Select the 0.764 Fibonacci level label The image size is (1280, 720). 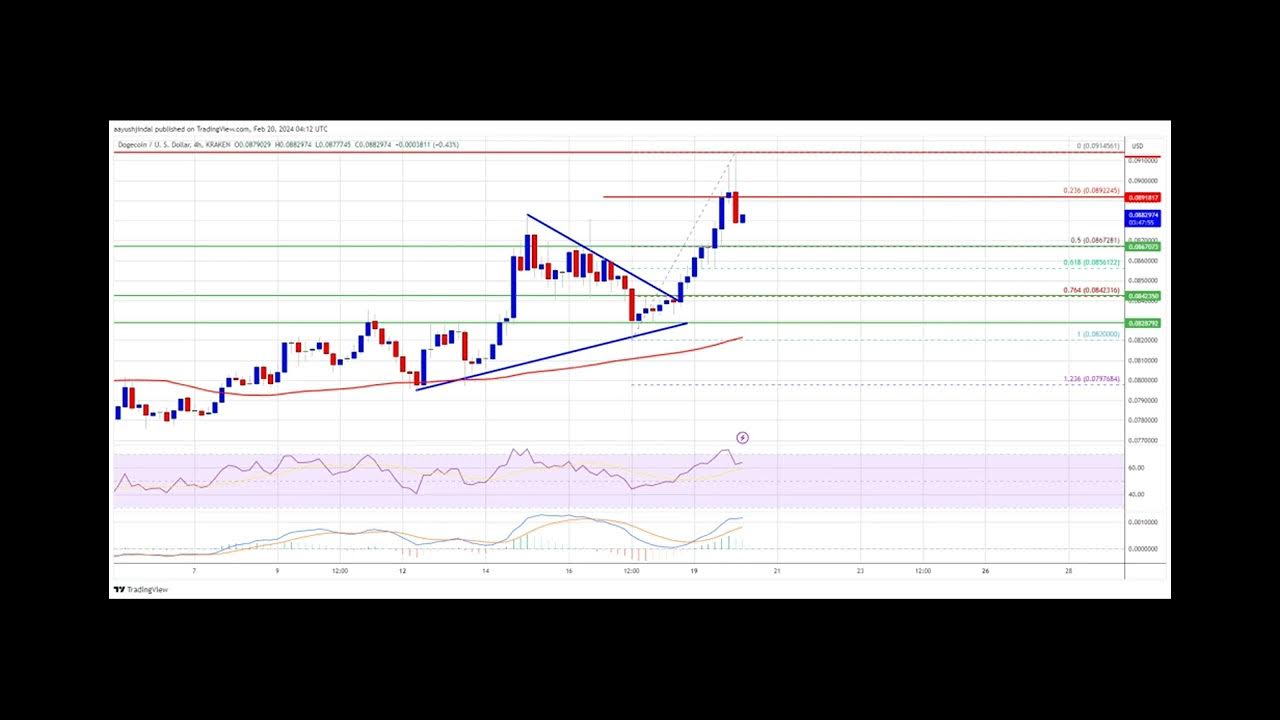[x=1091, y=290]
